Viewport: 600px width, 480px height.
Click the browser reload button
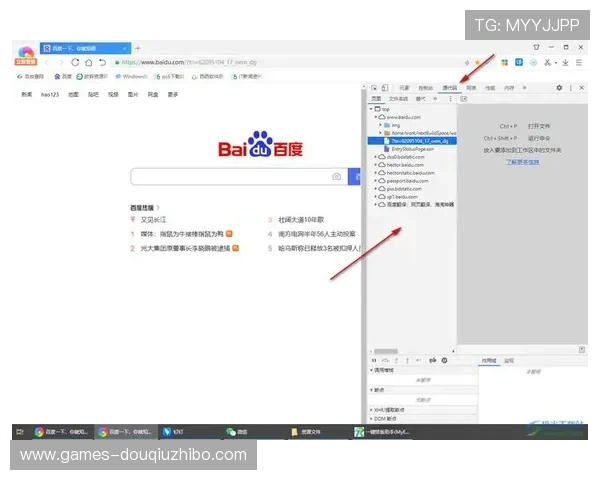pos(75,62)
